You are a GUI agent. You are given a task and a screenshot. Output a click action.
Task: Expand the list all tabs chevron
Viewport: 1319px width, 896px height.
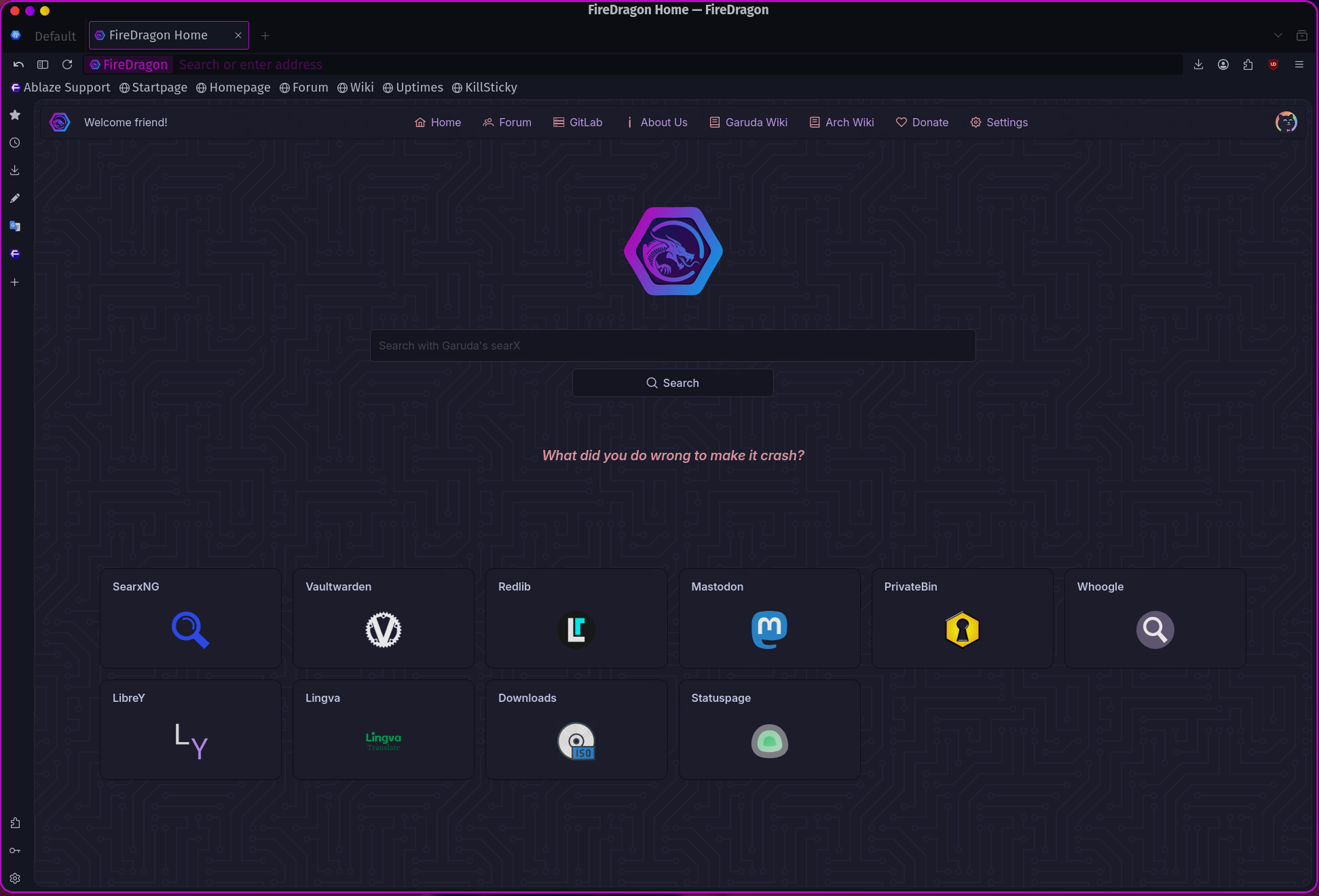[x=1278, y=35]
